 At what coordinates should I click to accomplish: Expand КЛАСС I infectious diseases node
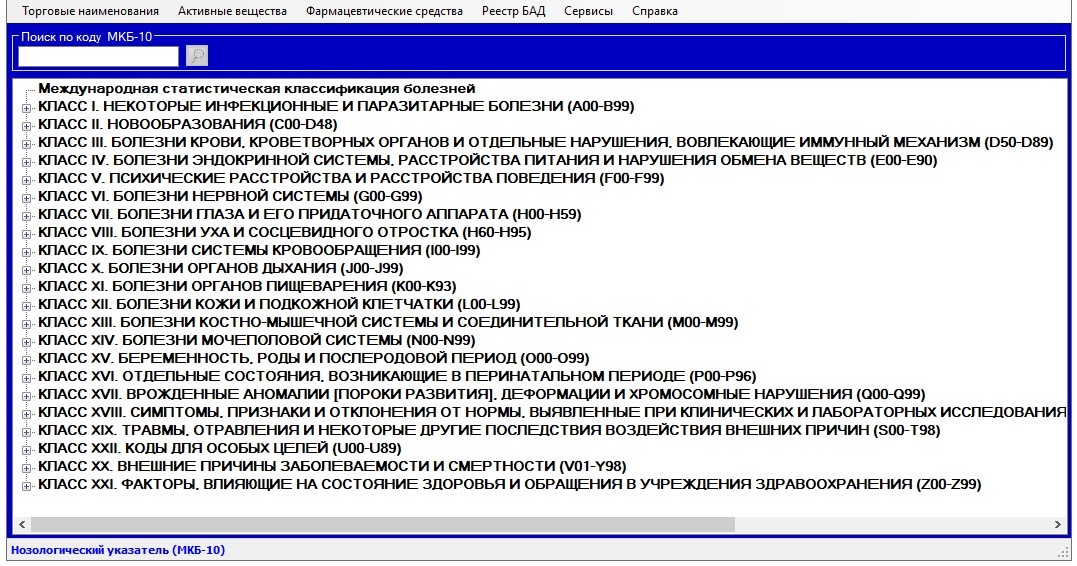point(26,107)
